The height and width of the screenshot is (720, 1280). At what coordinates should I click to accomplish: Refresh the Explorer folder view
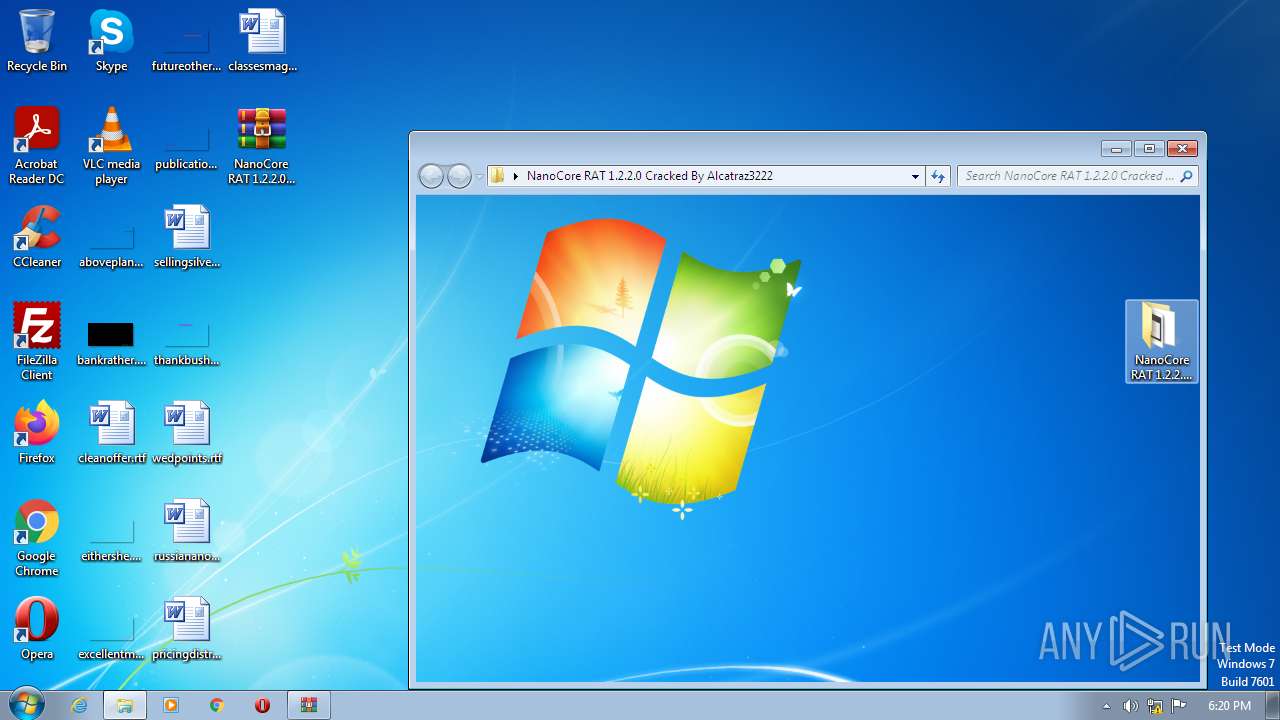[937, 176]
